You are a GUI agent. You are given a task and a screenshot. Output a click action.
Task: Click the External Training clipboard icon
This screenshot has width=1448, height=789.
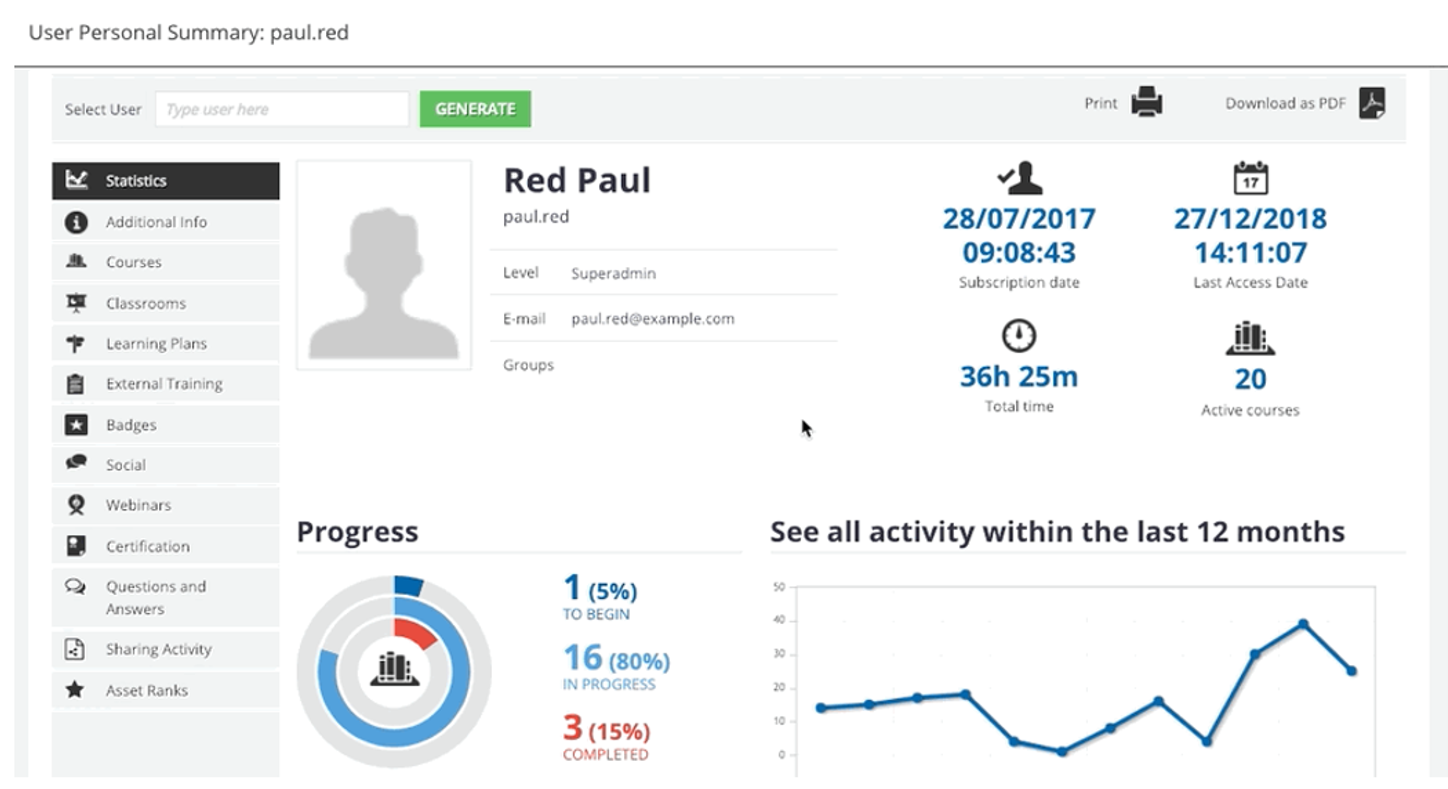(x=75, y=384)
